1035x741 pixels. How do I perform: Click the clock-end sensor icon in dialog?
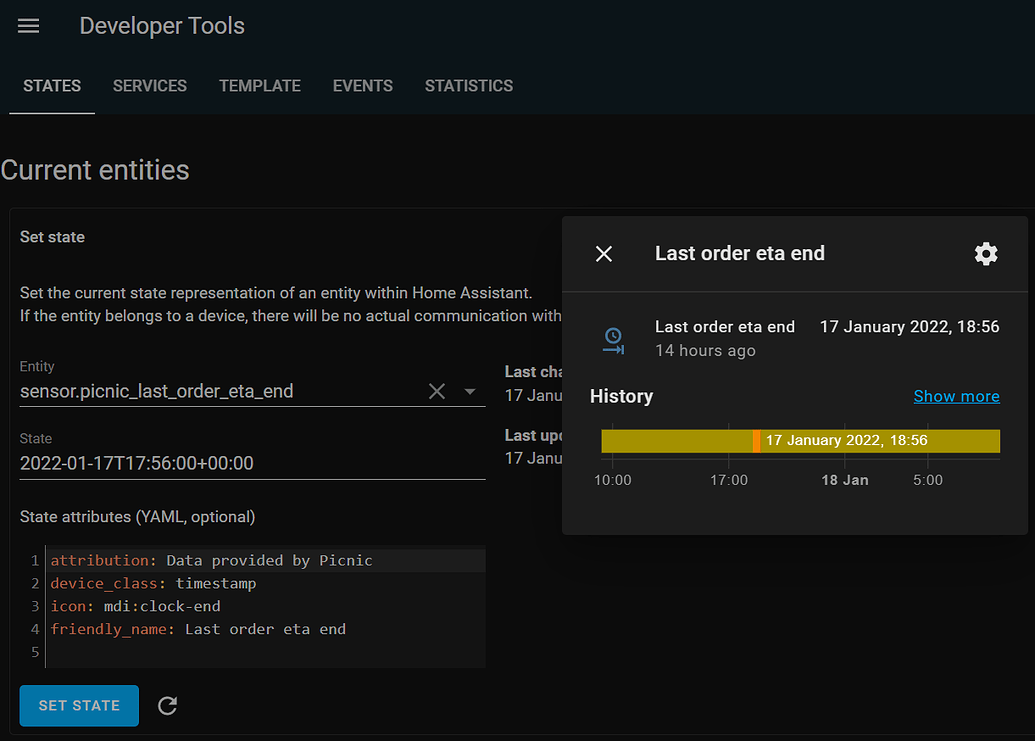click(x=613, y=339)
